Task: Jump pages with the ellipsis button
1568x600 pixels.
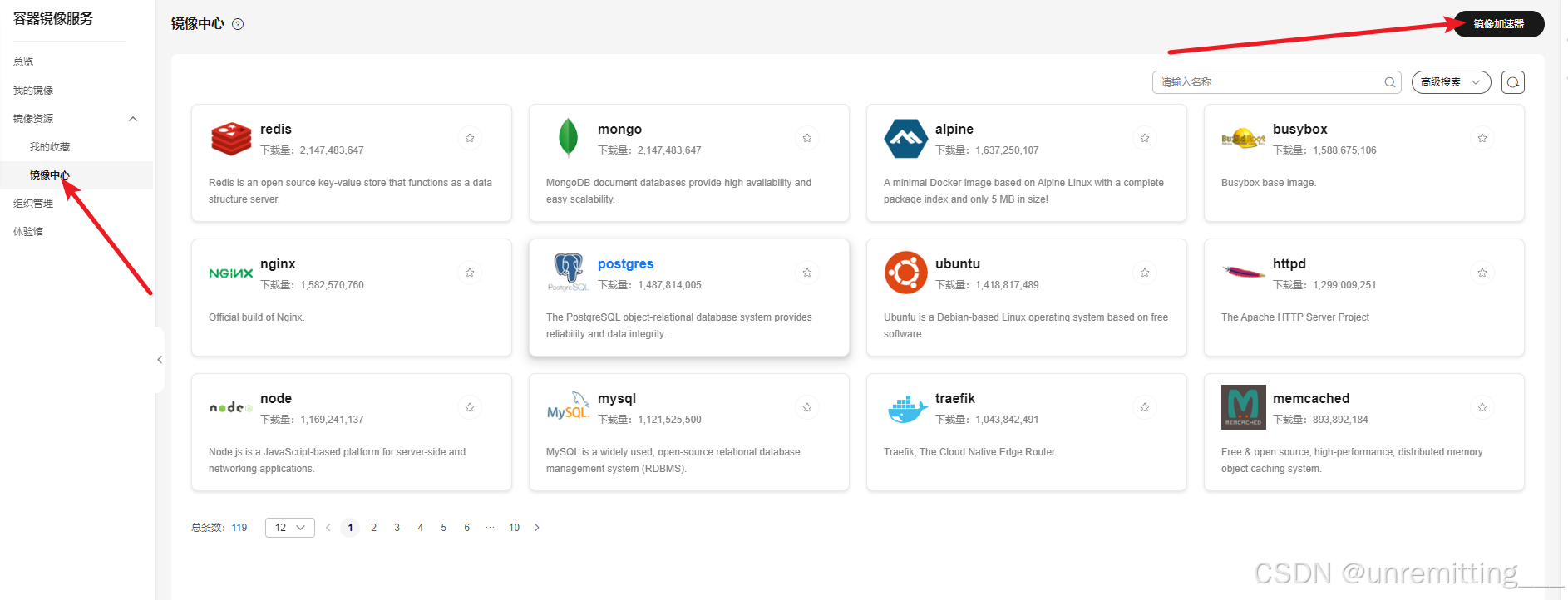Action: coord(491,528)
